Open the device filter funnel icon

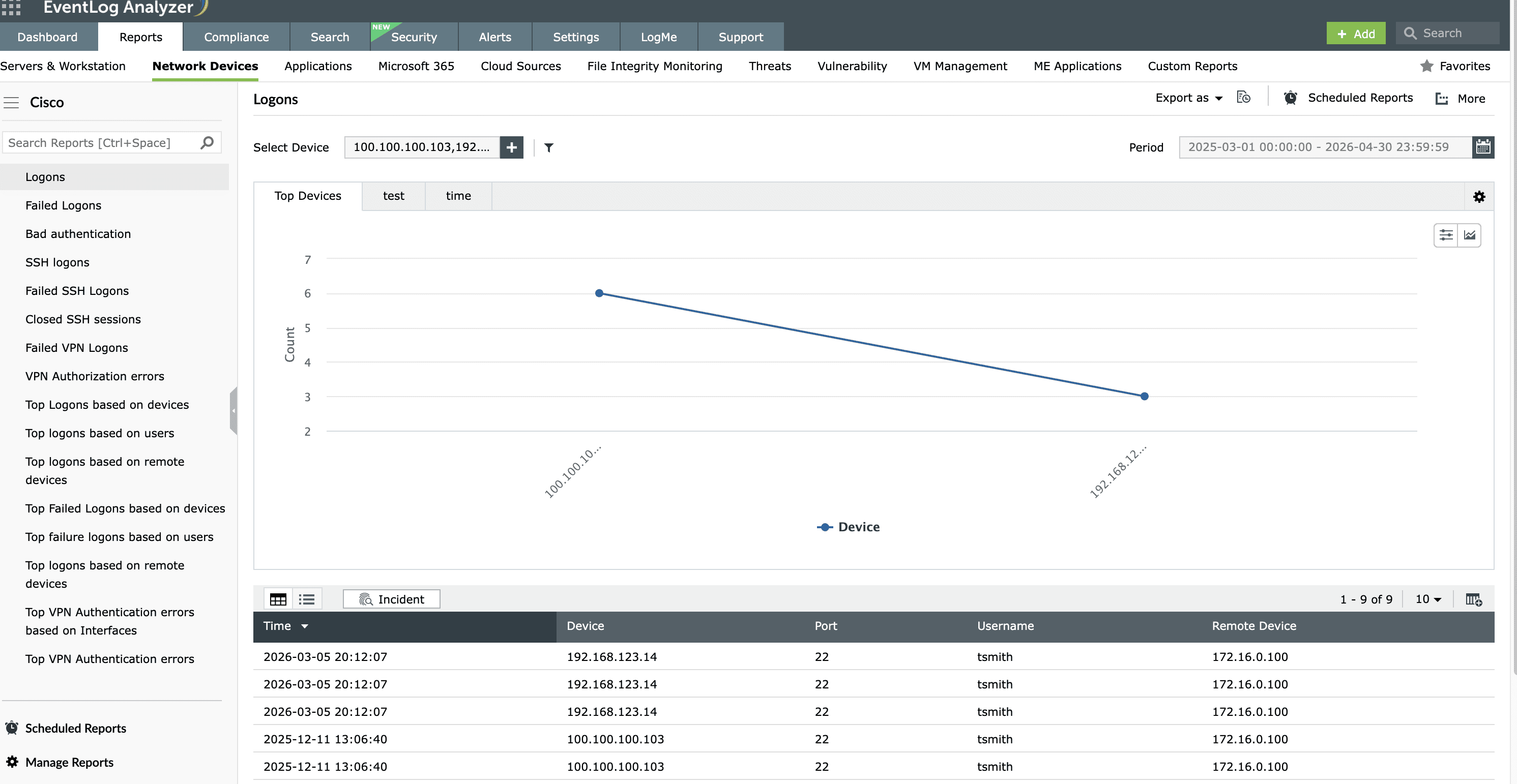[548, 148]
